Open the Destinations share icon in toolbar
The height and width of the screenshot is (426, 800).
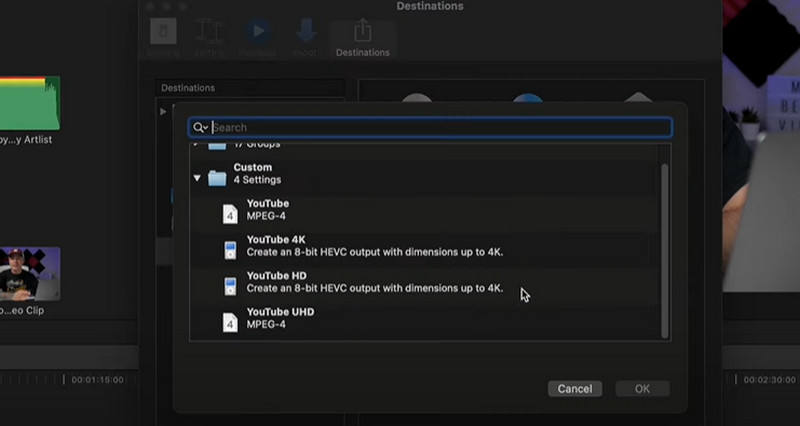(x=362, y=36)
